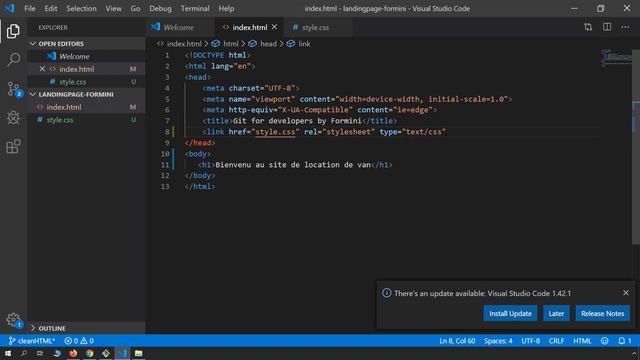Click the VS Code logo in title bar
640x360 pixels.
(10, 8)
